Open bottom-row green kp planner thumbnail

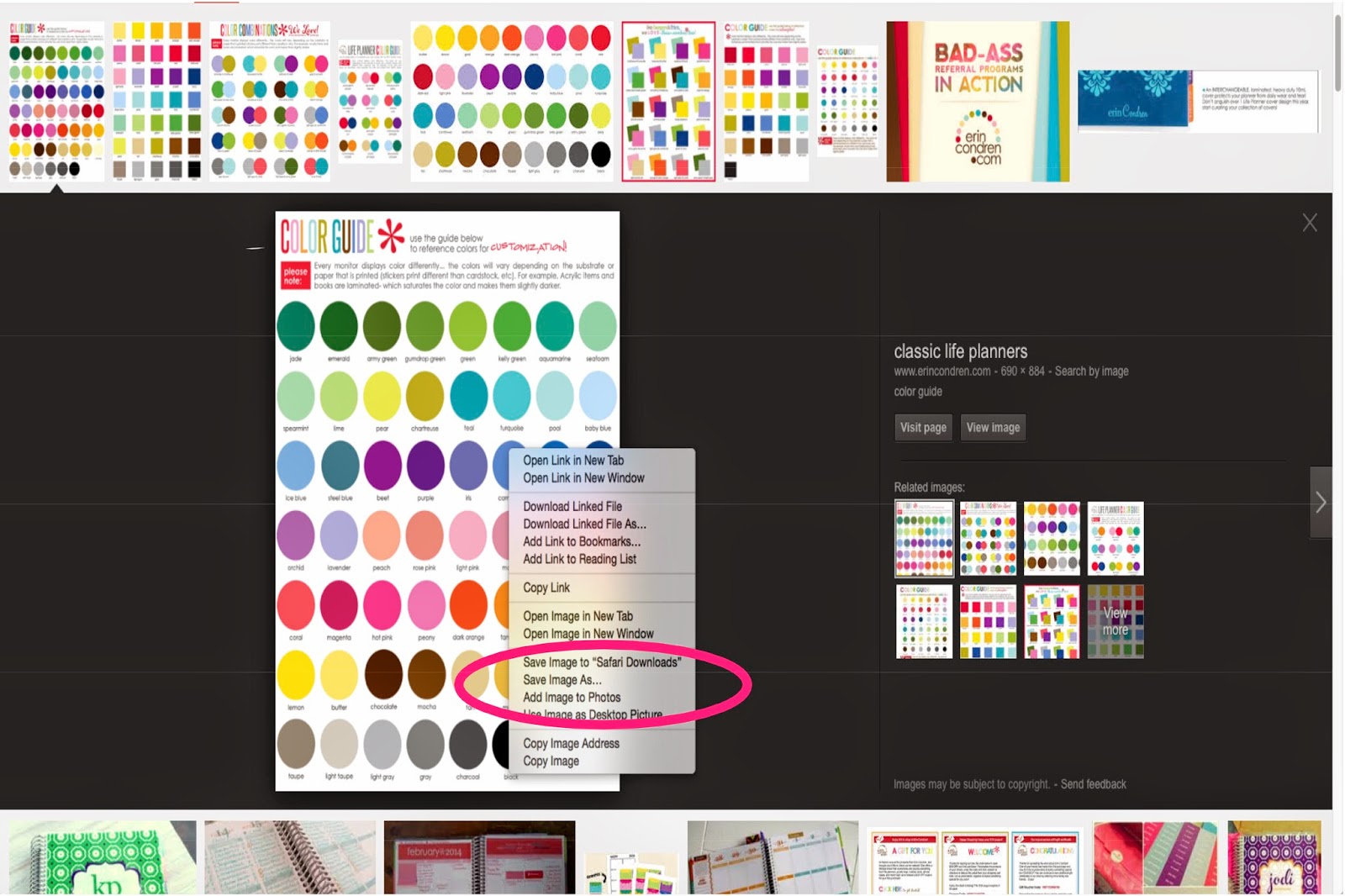coord(103,857)
